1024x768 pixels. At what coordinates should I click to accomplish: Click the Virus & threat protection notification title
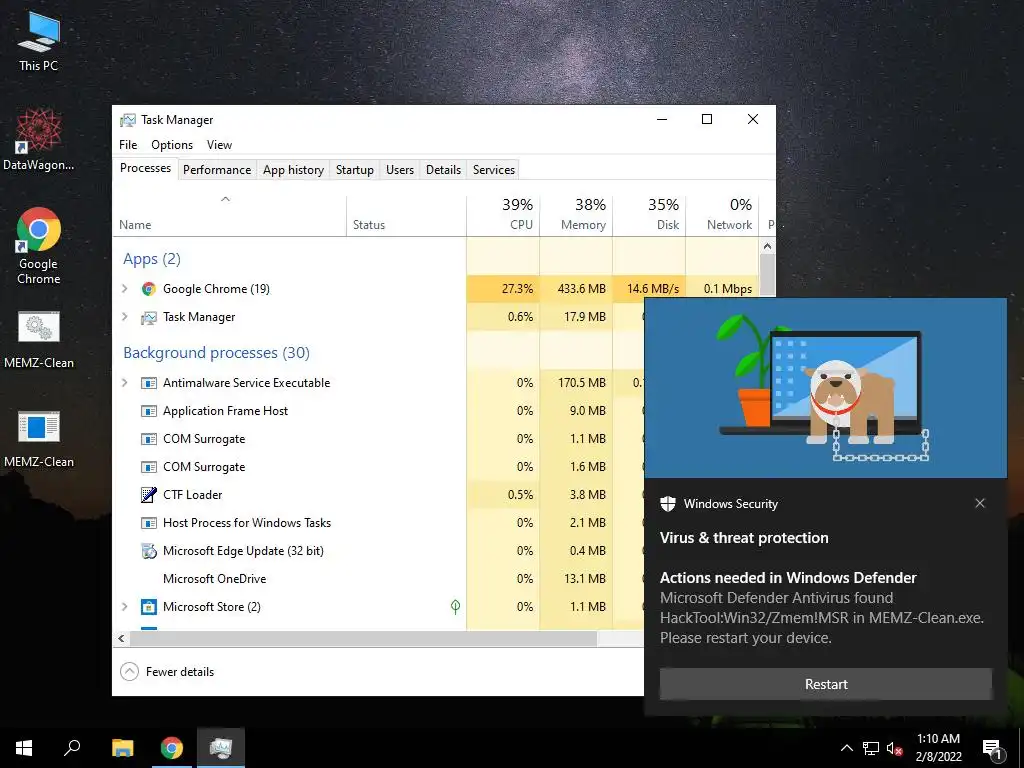tap(744, 538)
